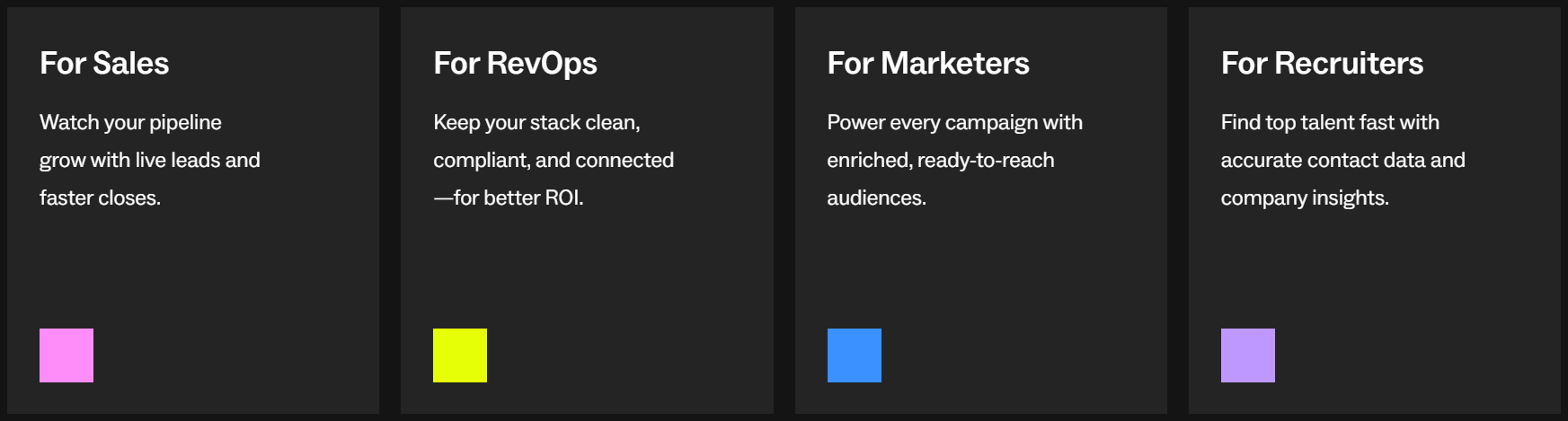The width and height of the screenshot is (1568, 421).
Task: Click the "grow with live leads and" line
Action: click(x=150, y=160)
